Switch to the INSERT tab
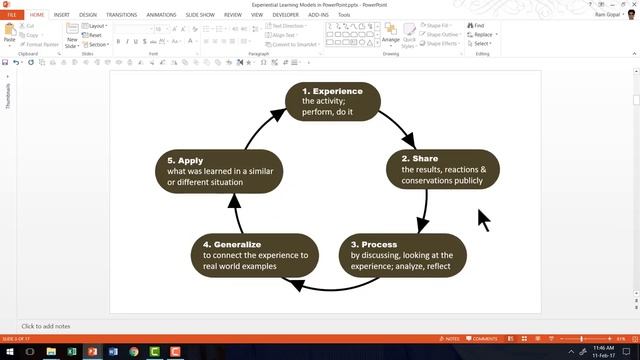Image resolution: width=640 pixels, height=360 pixels. (62, 15)
